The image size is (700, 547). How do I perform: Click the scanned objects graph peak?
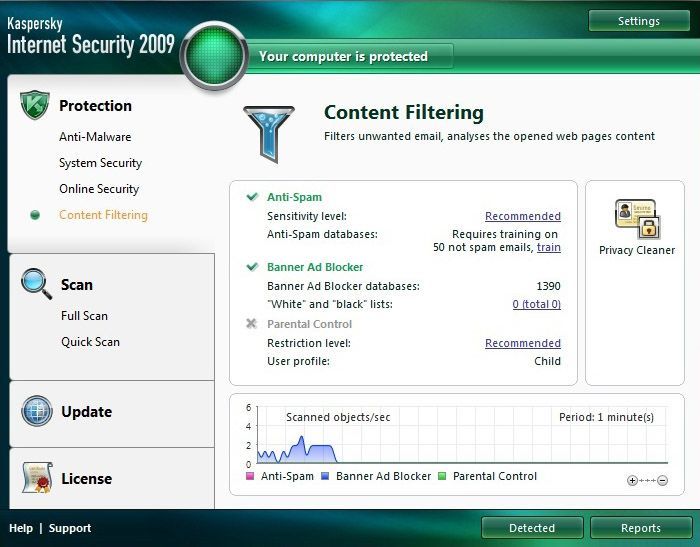coord(301,438)
